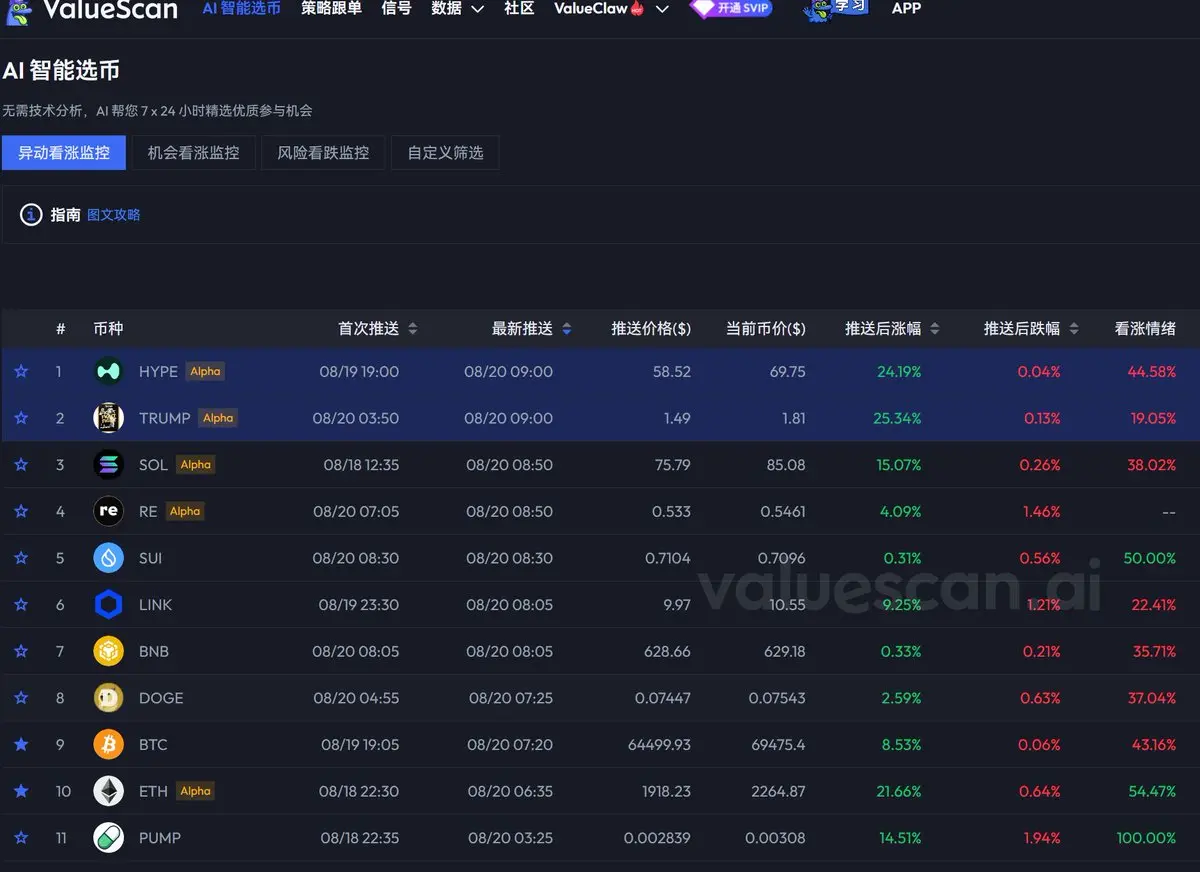
Task: Click BNB current price 629.18
Action: tap(784, 651)
